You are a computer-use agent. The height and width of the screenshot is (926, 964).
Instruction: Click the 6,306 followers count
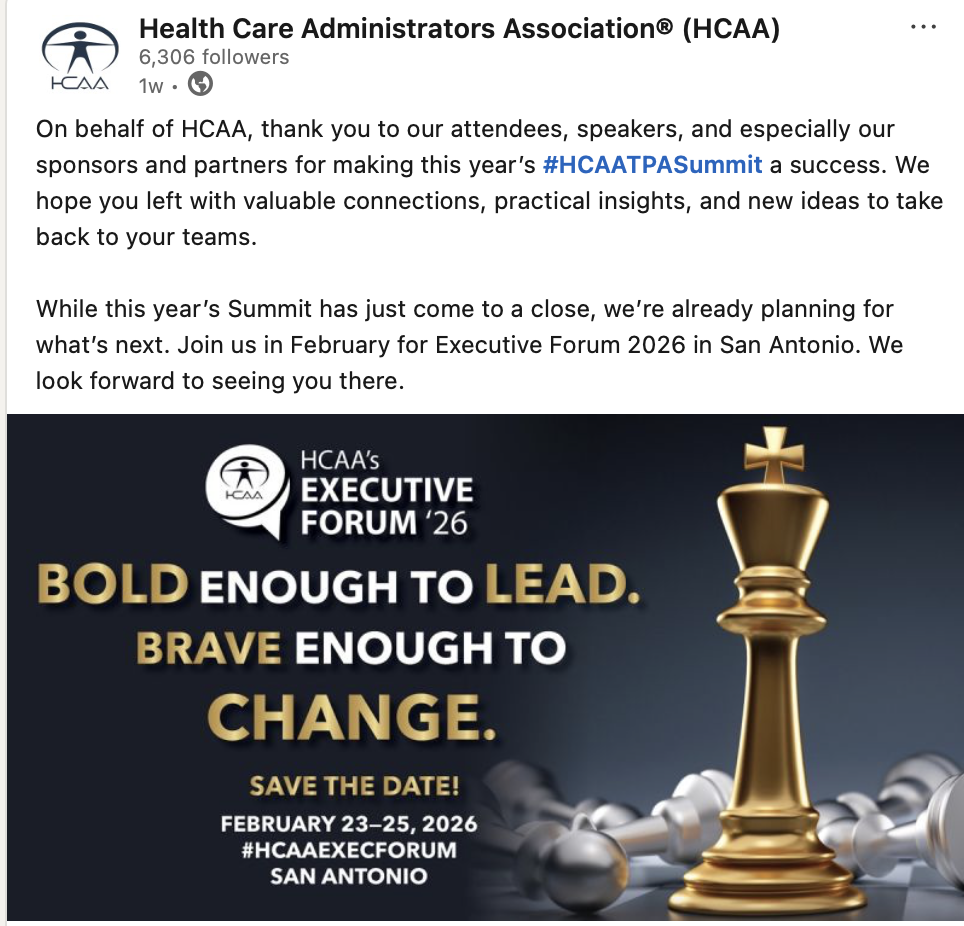click(x=213, y=57)
